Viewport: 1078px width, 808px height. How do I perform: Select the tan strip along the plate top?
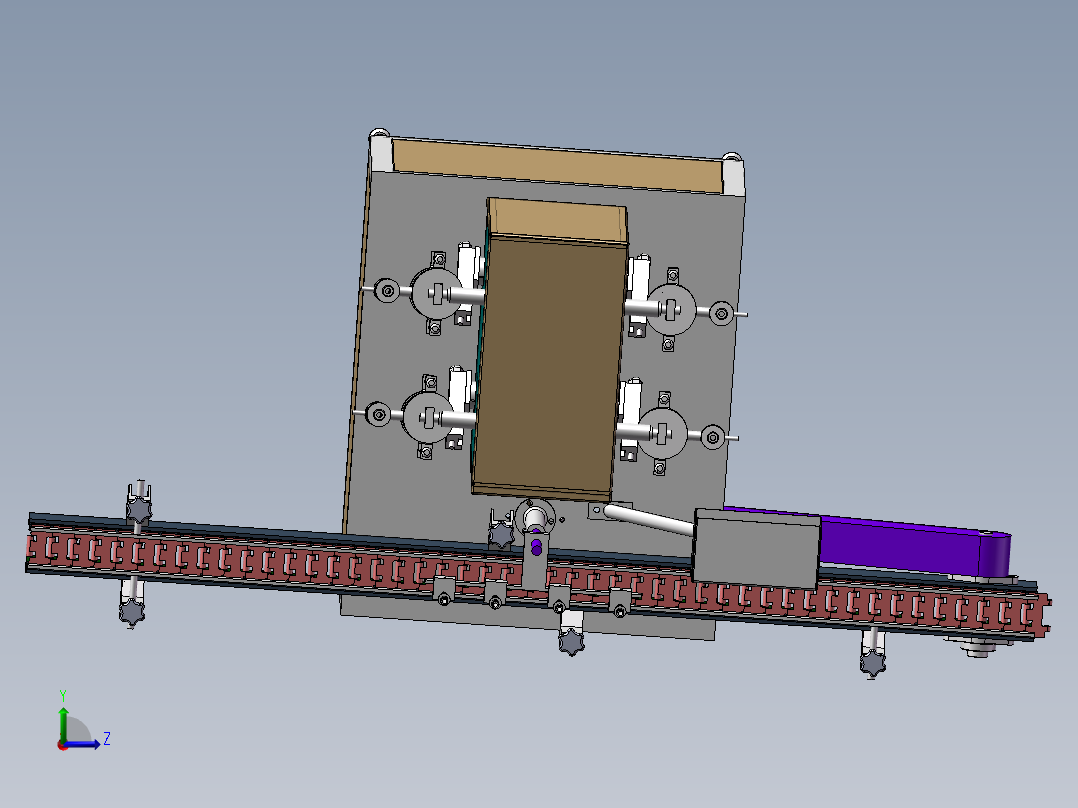pyautogui.click(x=557, y=165)
